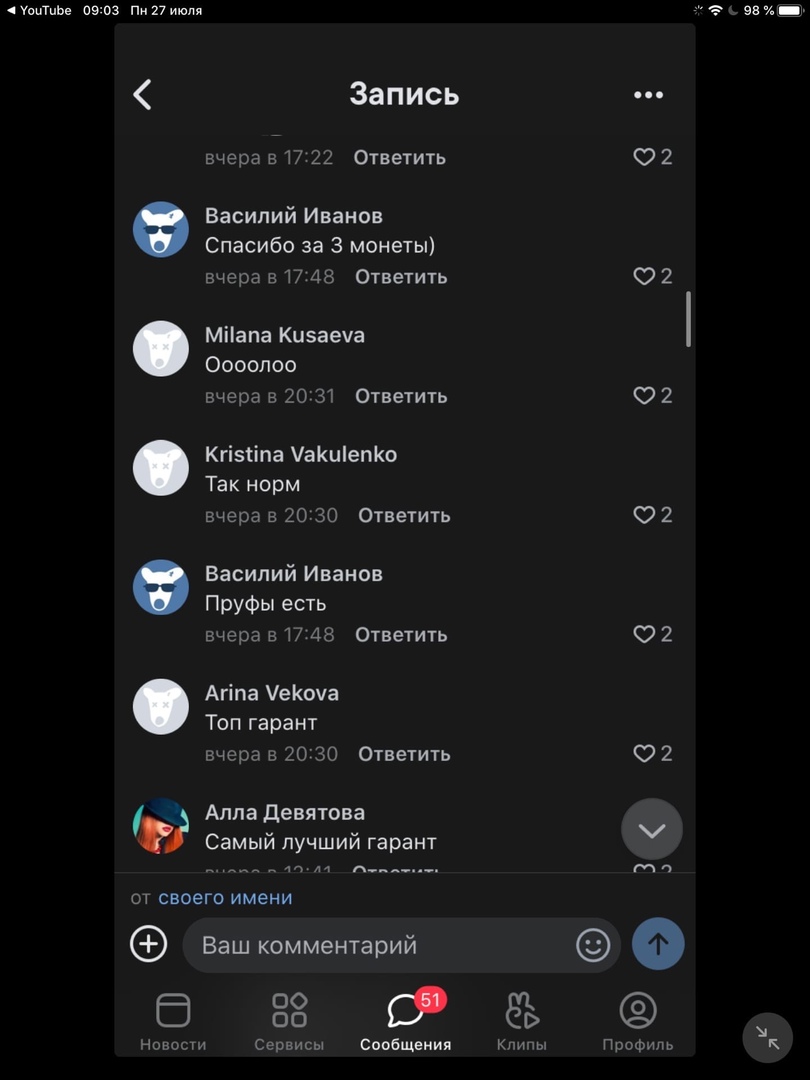Switch to the Новости tab
The image size is (810, 1080).
pyautogui.click(x=173, y=1022)
